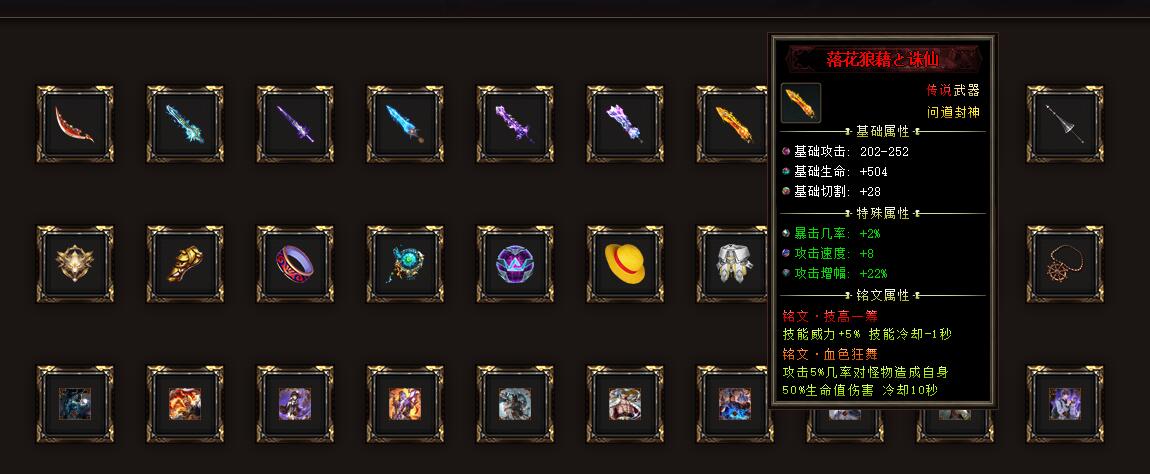The image size is (1150, 474).
Task: Open the golden emblem badge item
Action: coord(75,264)
